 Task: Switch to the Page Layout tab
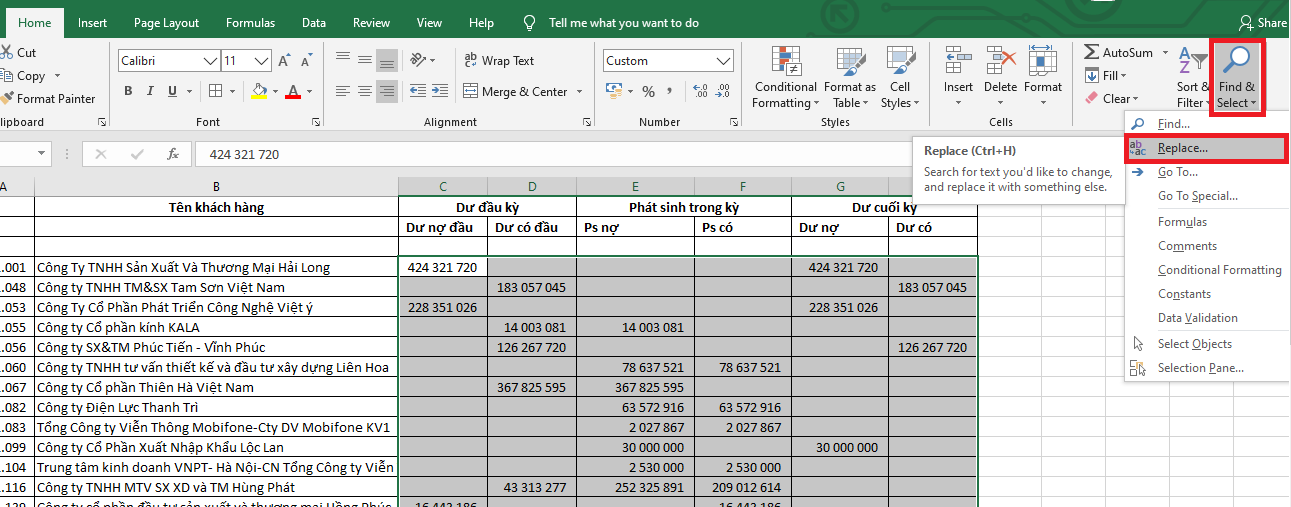[x=166, y=22]
